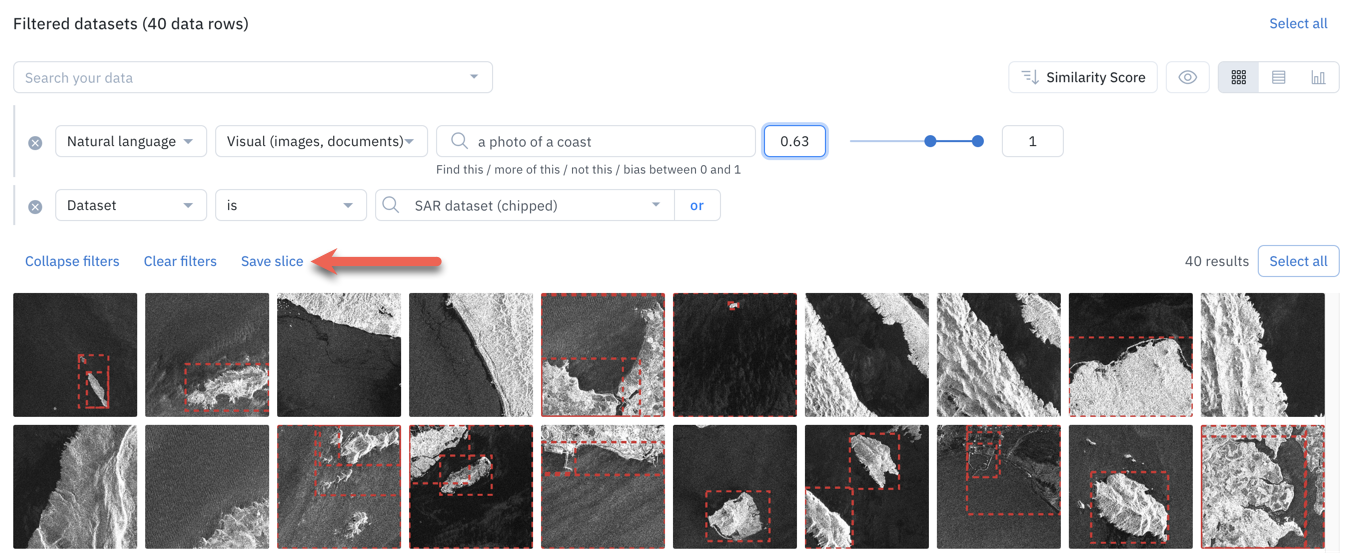
Task: Open the 'is' operator dropdown
Action: (x=290, y=205)
